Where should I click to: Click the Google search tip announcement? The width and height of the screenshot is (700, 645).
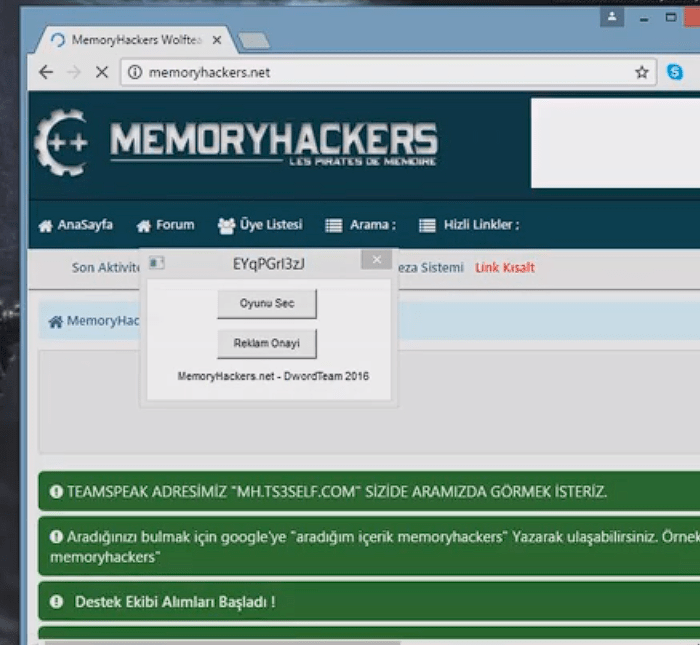click(x=369, y=546)
